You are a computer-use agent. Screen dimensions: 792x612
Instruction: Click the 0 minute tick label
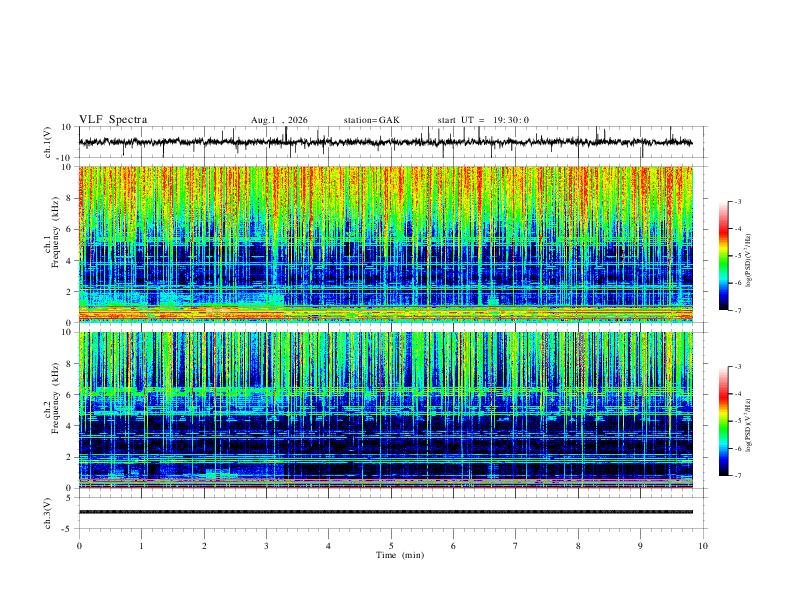click(79, 546)
